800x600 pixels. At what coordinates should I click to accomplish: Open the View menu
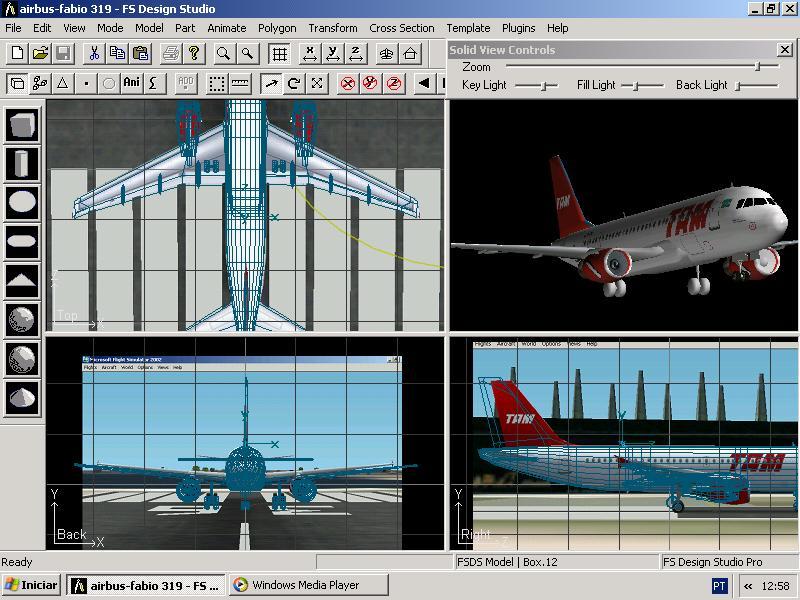pos(74,28)
